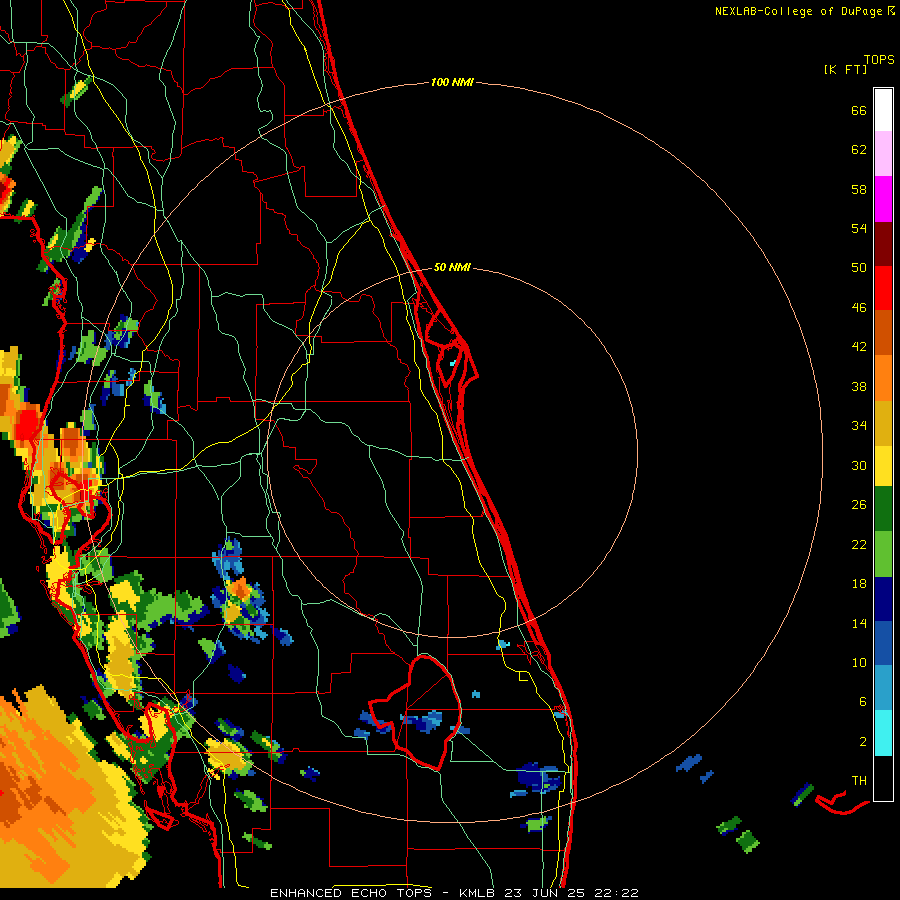Click the light blue swatch at 6
This screenshot has width=900, height=900.
point(883,688)
